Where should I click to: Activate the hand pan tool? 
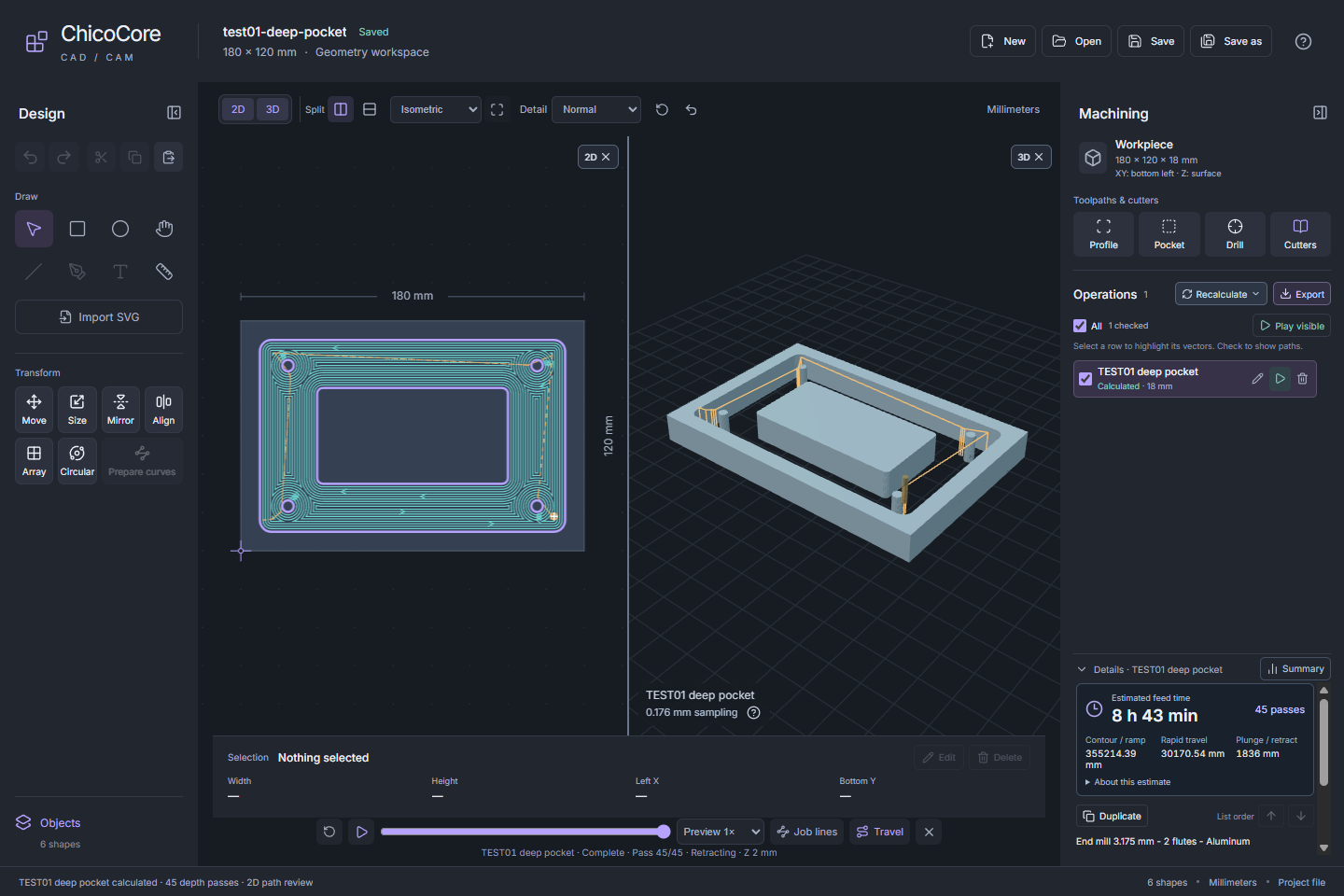coord(164,229)
